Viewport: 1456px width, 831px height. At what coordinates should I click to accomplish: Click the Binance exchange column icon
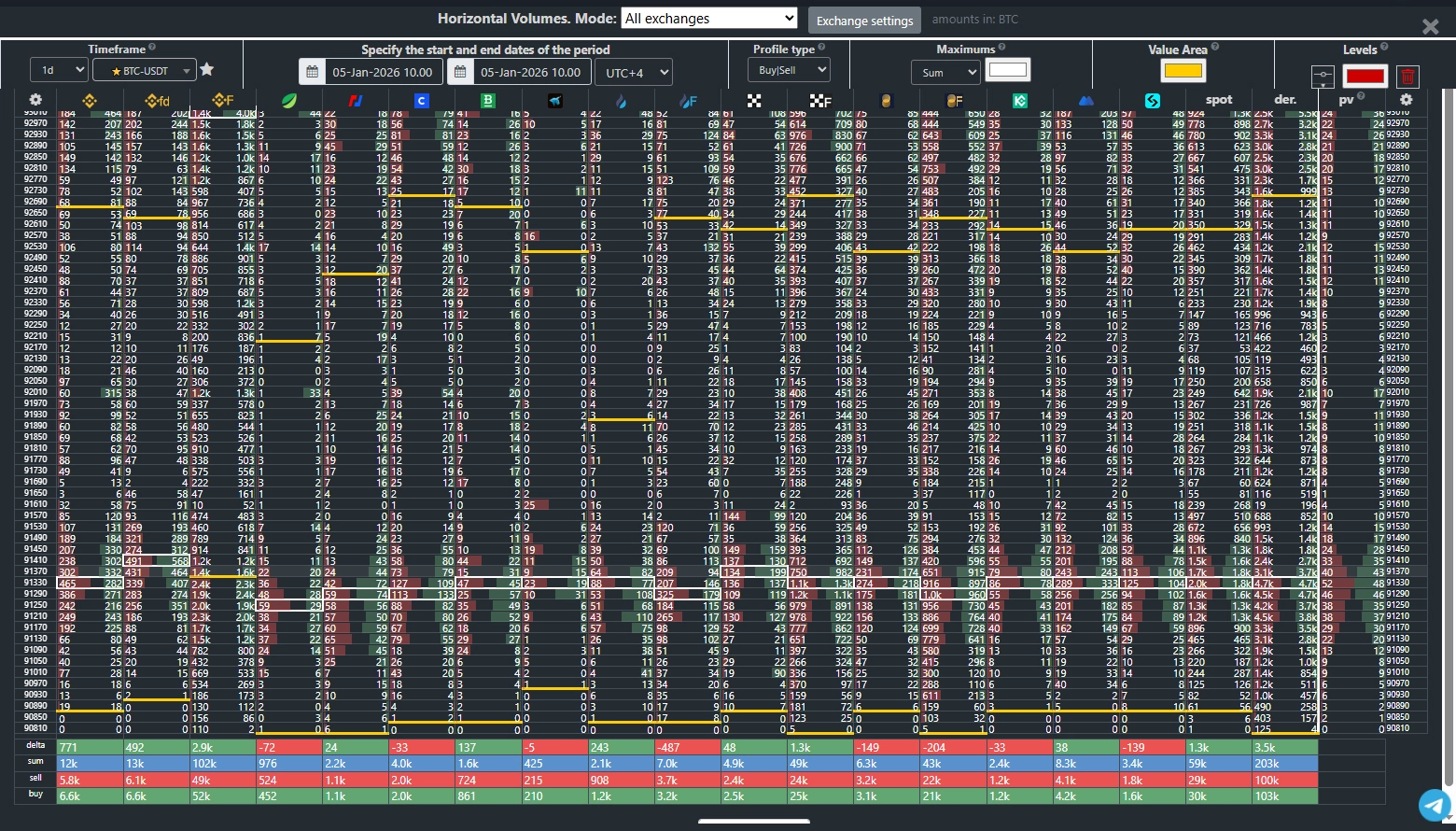[90, 101]
